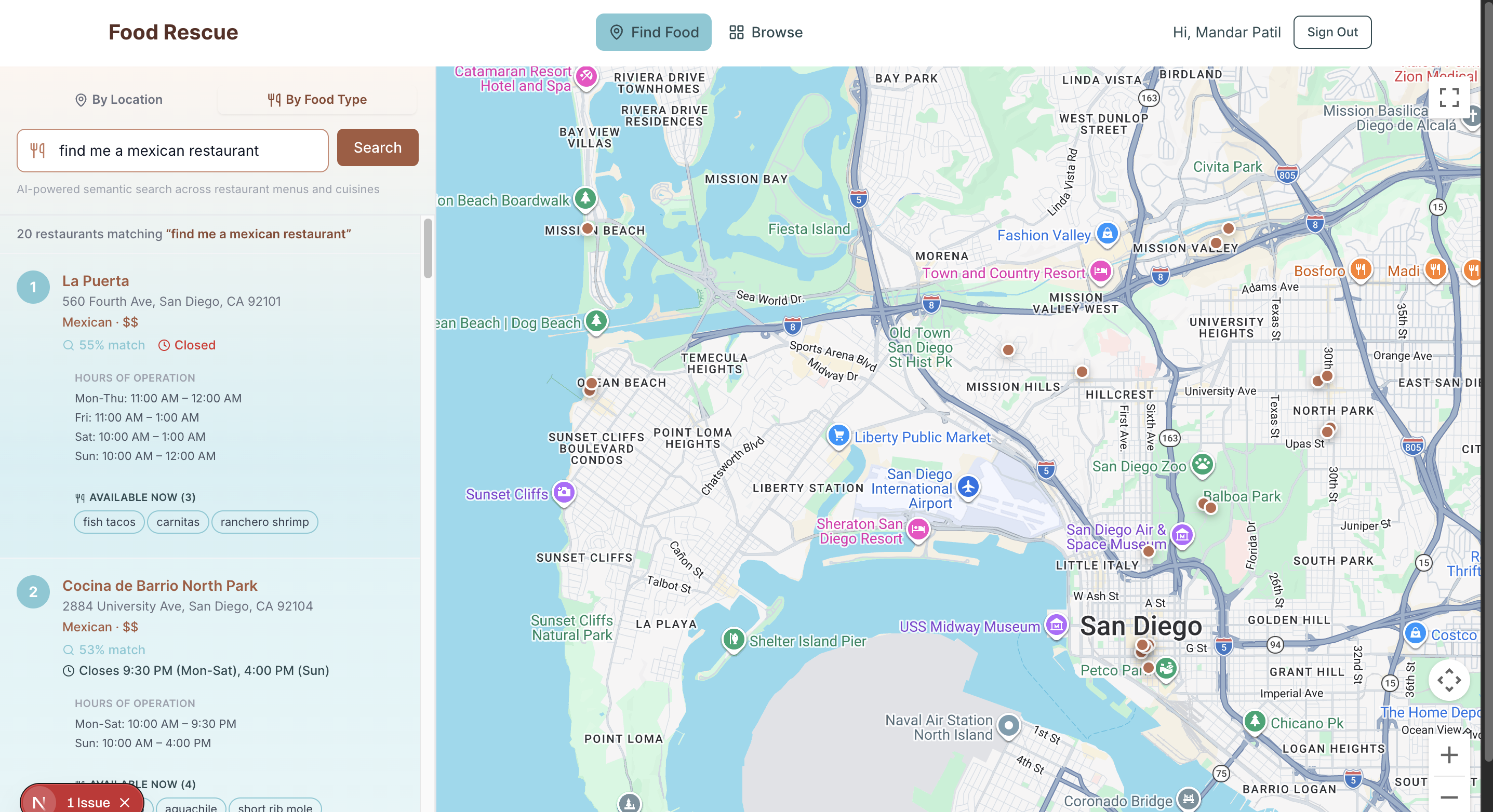Dismiss the 1 Issue badge
This screenshot has height=812, width=1493.
coord(125,802)
